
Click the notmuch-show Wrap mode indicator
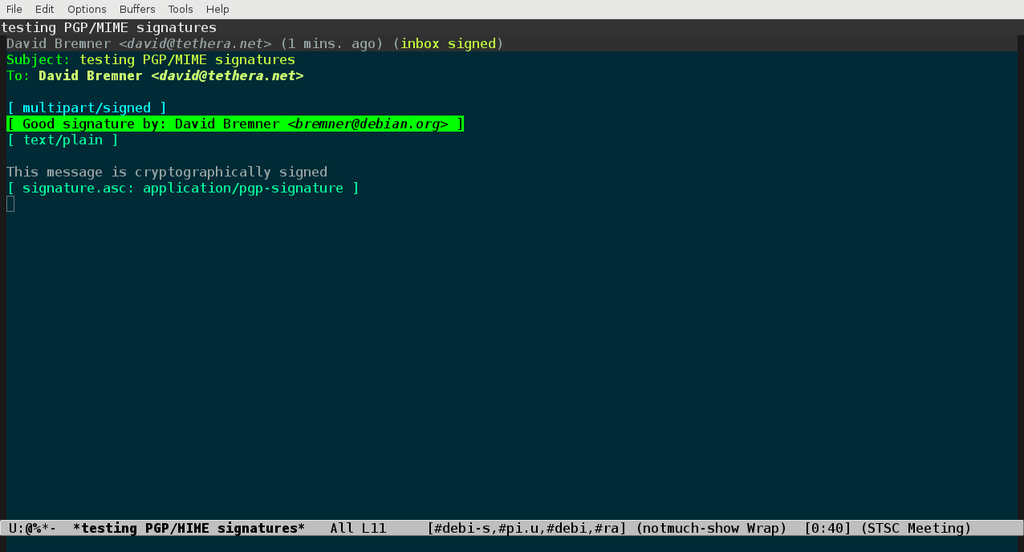711,528
